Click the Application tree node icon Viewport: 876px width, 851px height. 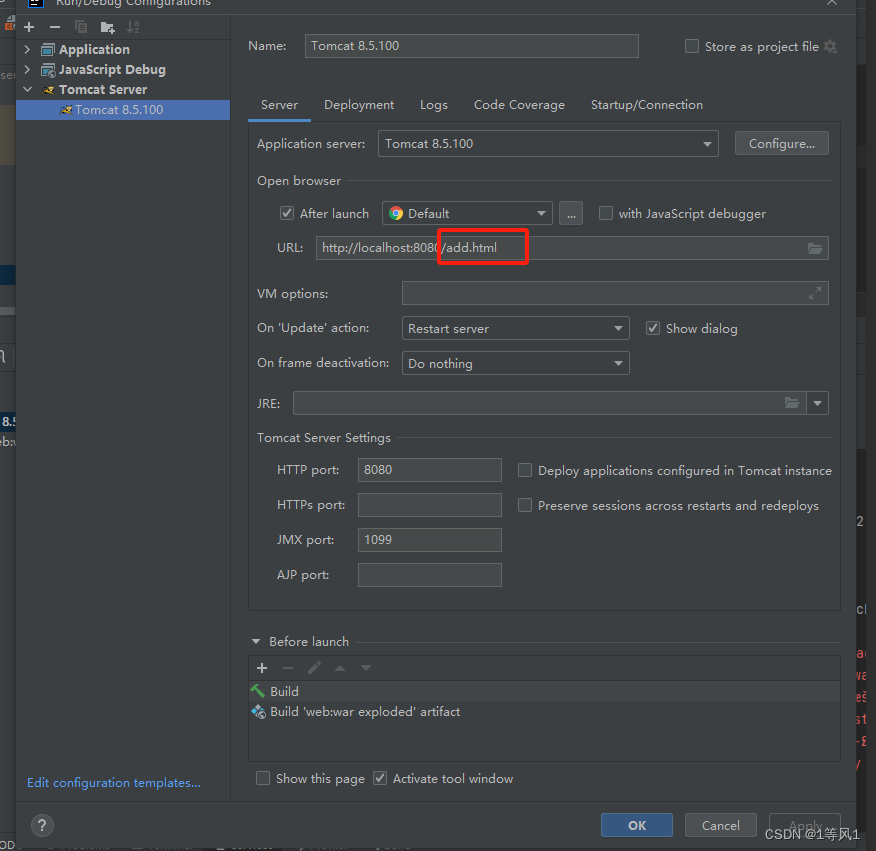point(49,50)
